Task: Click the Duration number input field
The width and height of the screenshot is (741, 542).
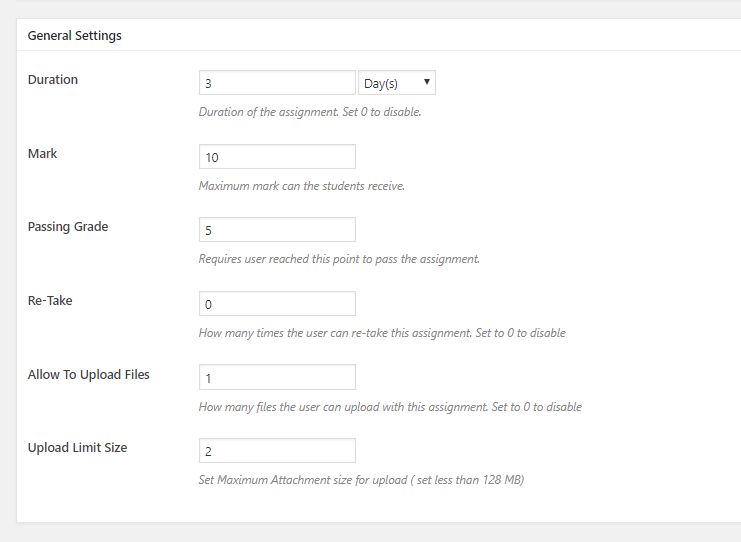Action: point(277,83)
